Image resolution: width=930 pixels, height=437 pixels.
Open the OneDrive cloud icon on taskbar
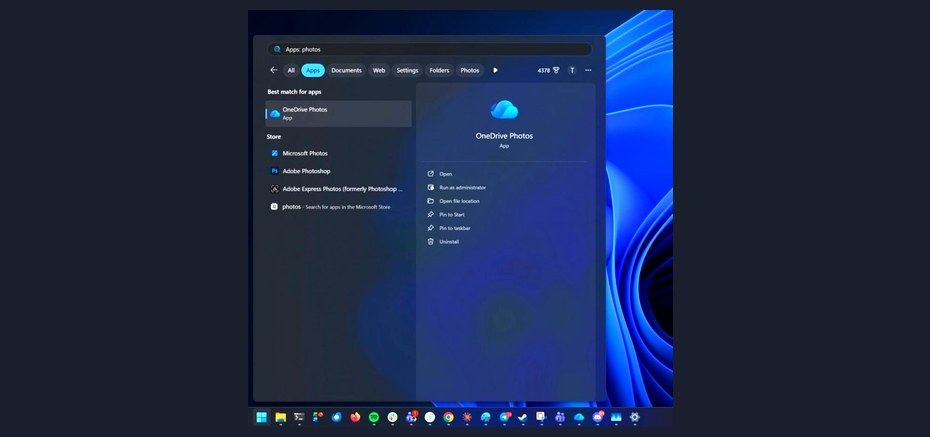coord(579,417)
